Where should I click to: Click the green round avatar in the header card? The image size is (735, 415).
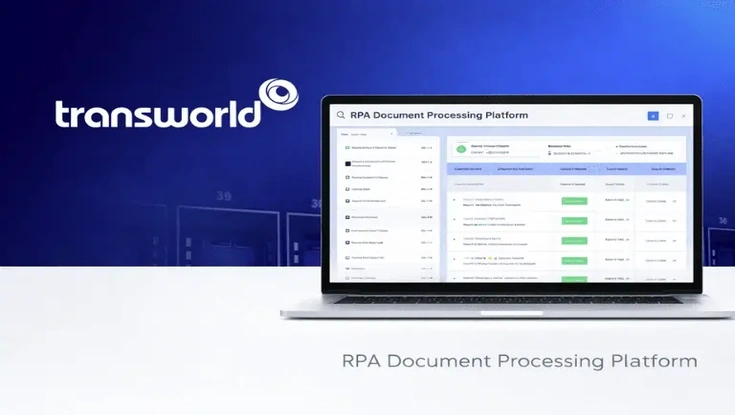pos(461,149)
